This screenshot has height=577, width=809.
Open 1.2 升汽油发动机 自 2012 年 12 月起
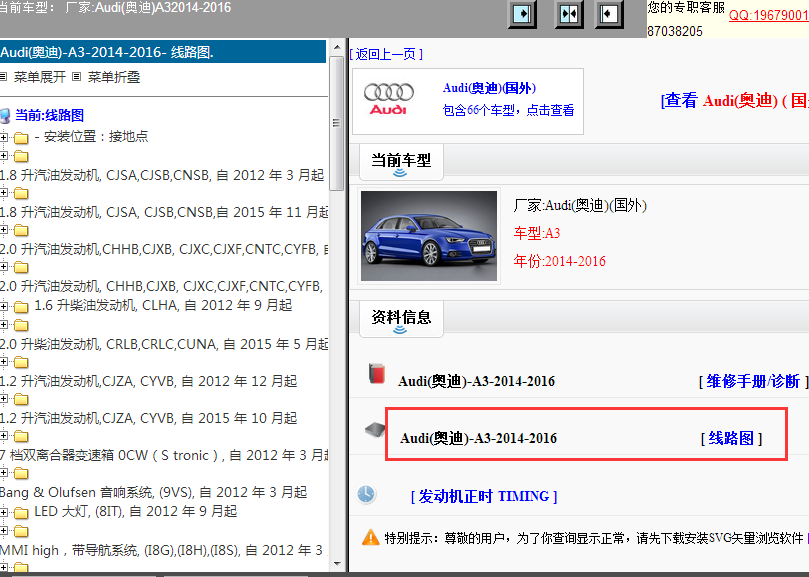pos(149,381)
